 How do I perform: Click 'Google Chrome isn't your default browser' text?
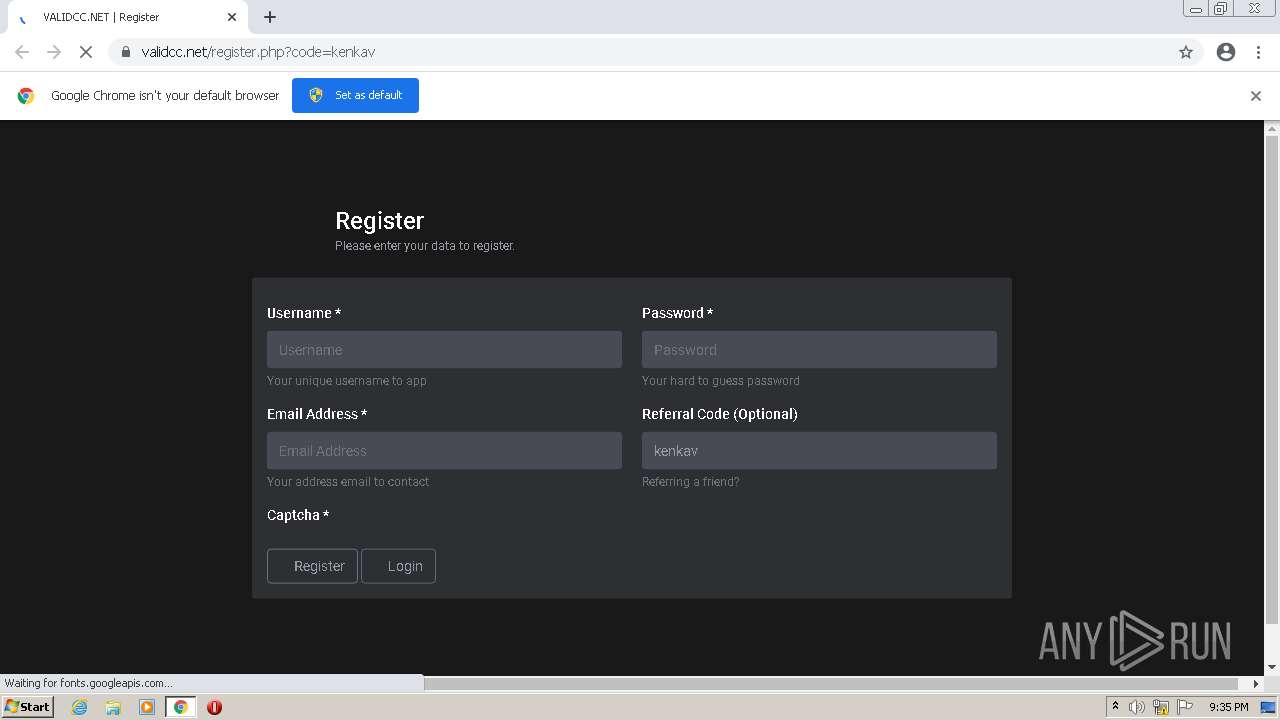pyautogui.click(x=165, y=96)
